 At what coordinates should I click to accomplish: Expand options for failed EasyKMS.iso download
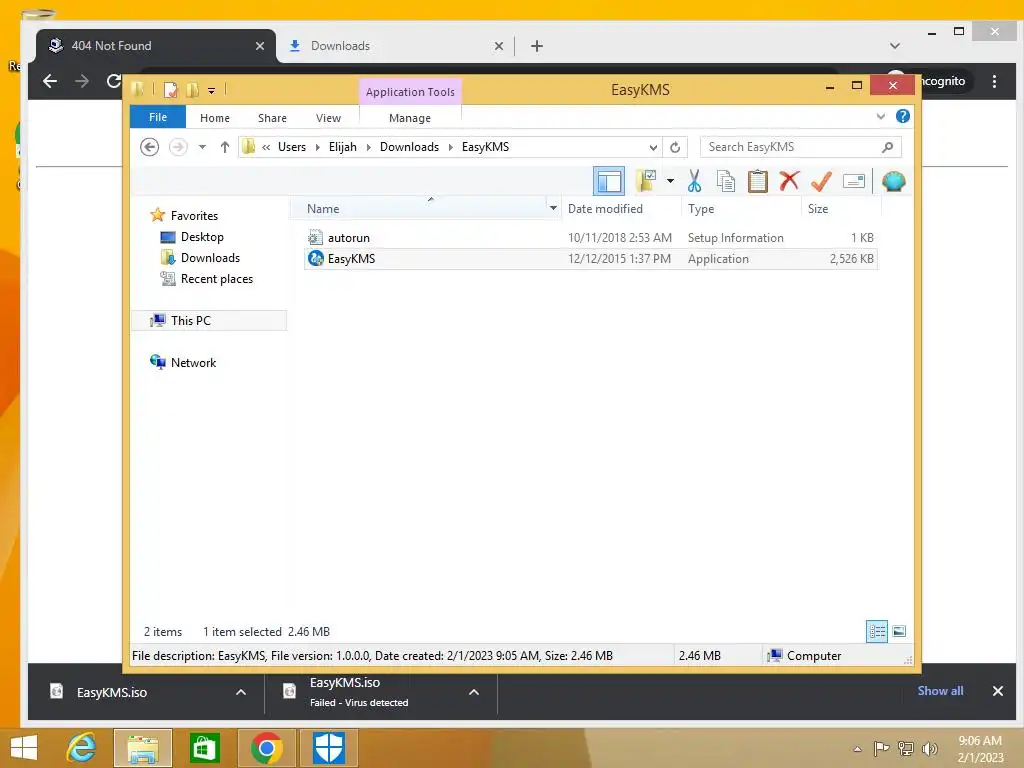pos(474,692)
